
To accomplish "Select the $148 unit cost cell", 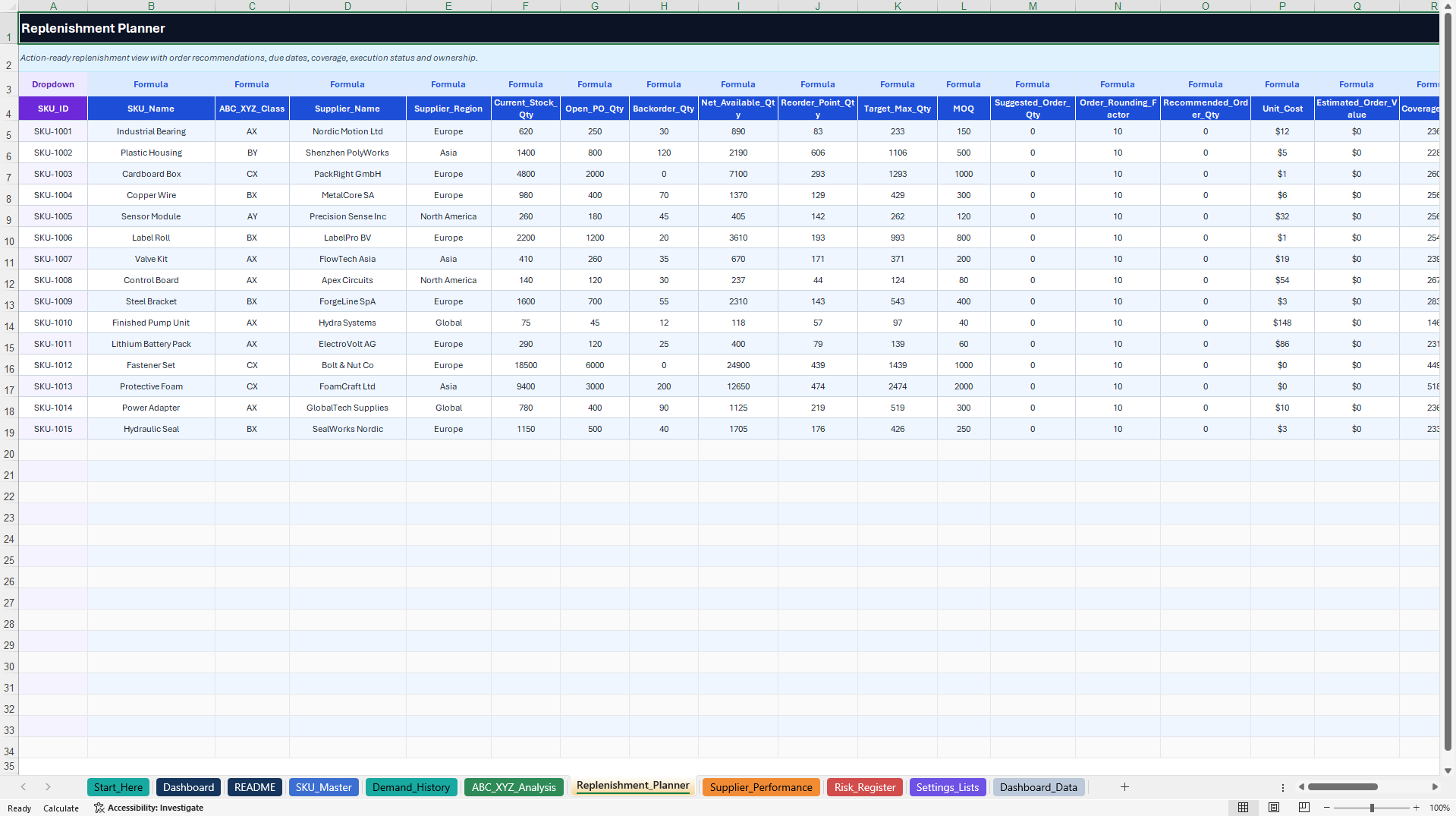I will [x=1282, y=323].
